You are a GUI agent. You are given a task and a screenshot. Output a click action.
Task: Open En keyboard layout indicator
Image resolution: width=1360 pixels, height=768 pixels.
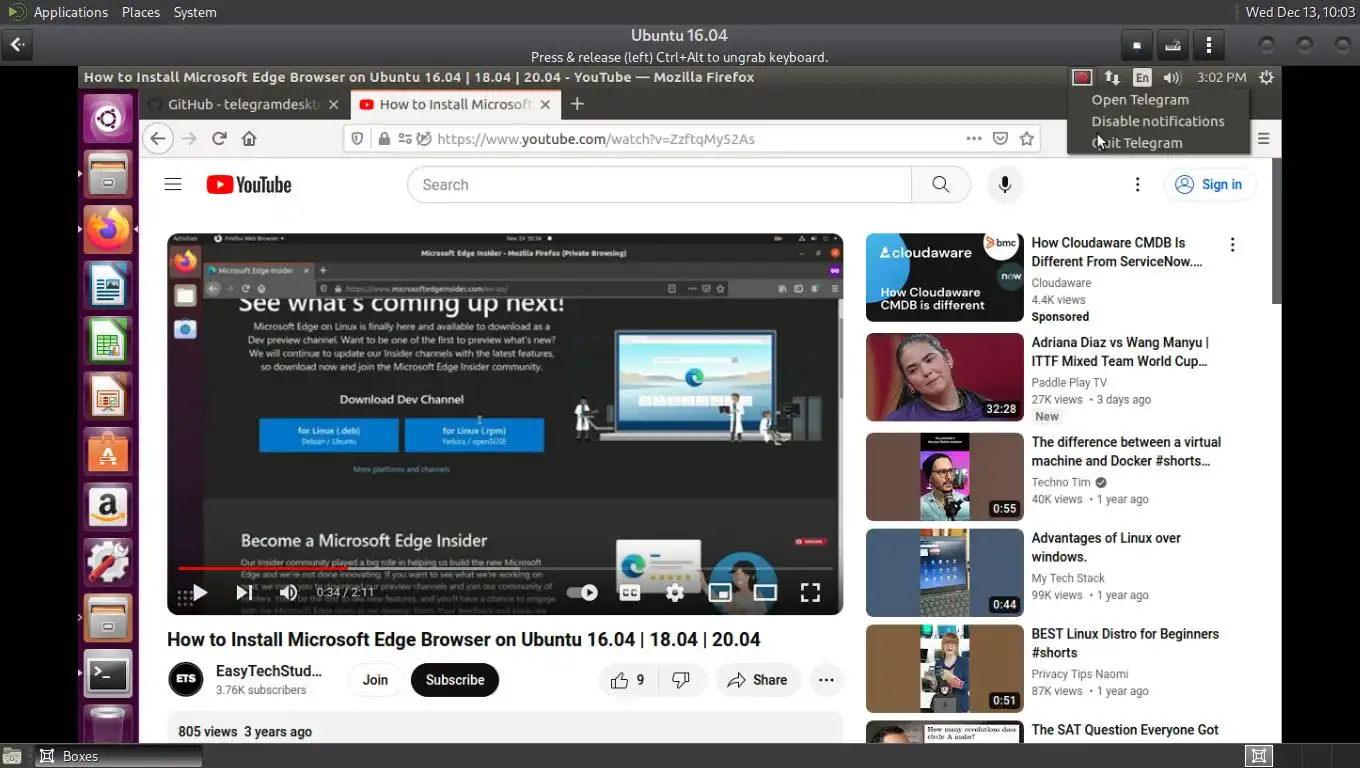1142,77
